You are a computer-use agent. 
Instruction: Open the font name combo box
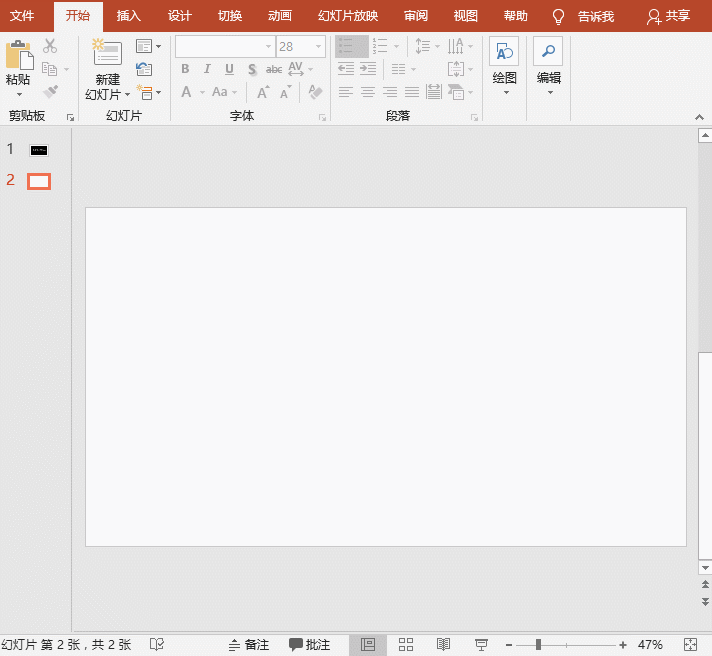pos(225,46)
